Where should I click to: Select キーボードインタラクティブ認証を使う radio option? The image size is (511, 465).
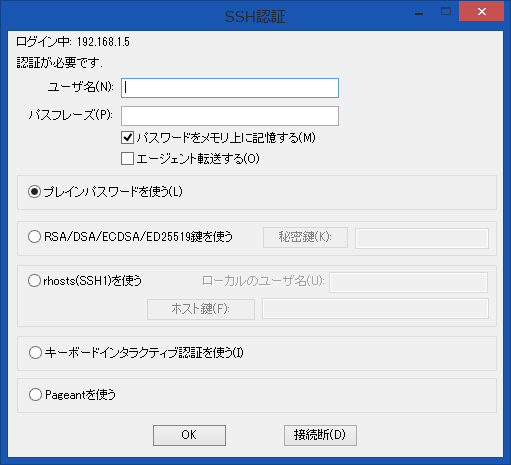tap(35, 353)
